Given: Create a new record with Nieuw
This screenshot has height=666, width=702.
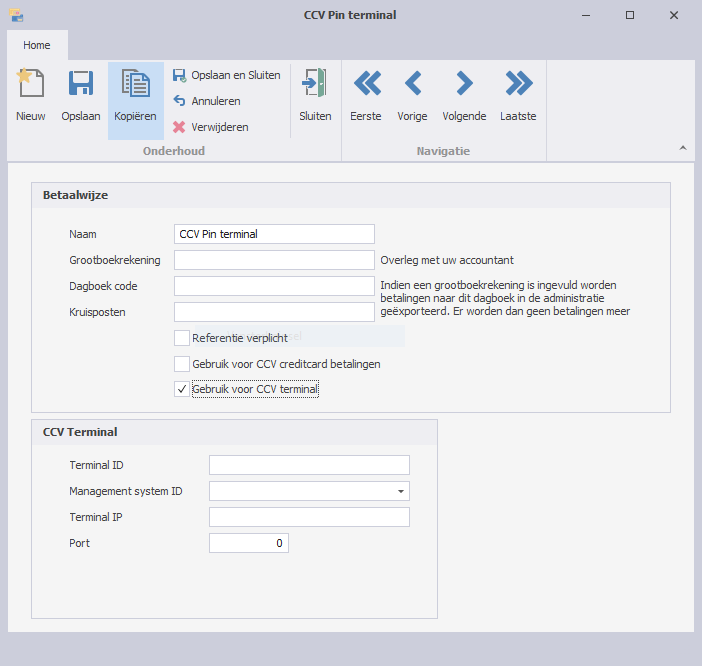Looking at the screenshot, I should tap(30, 95).
